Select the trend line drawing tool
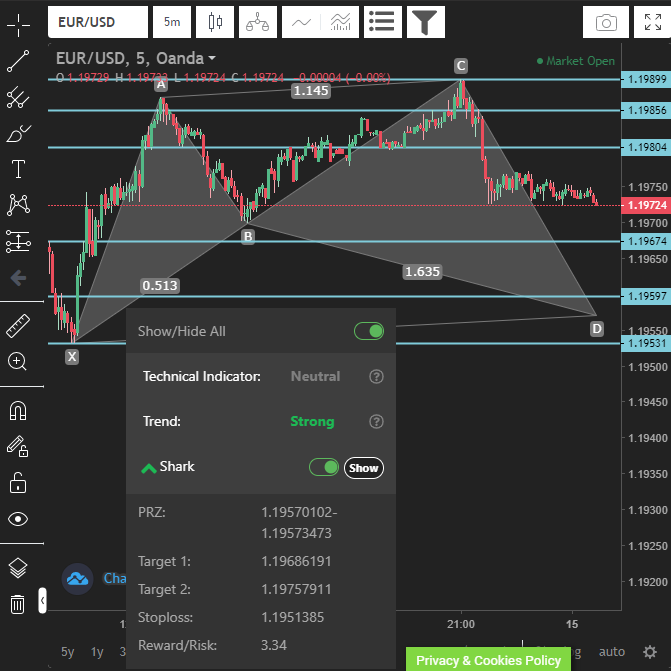Viewport: 671px width, 671px height. pyautogui.click(x=18, y=61)
